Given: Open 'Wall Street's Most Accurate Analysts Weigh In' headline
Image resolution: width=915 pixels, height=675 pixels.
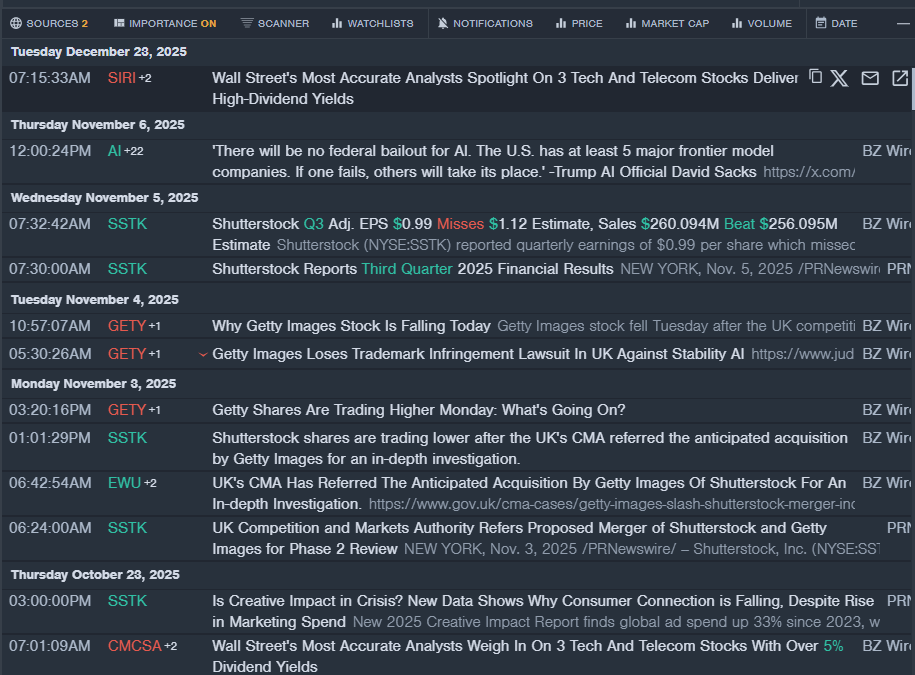Looking at the screenshot, I should (x=528, y=656).
